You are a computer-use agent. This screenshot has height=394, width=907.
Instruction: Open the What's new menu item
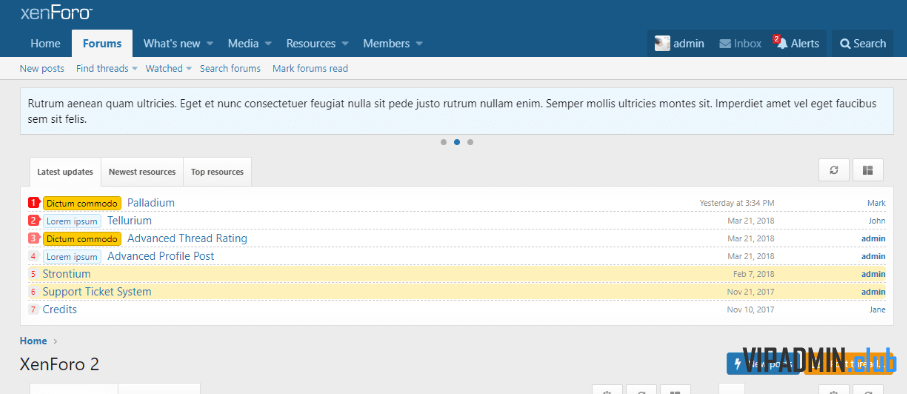coord(172,43)
